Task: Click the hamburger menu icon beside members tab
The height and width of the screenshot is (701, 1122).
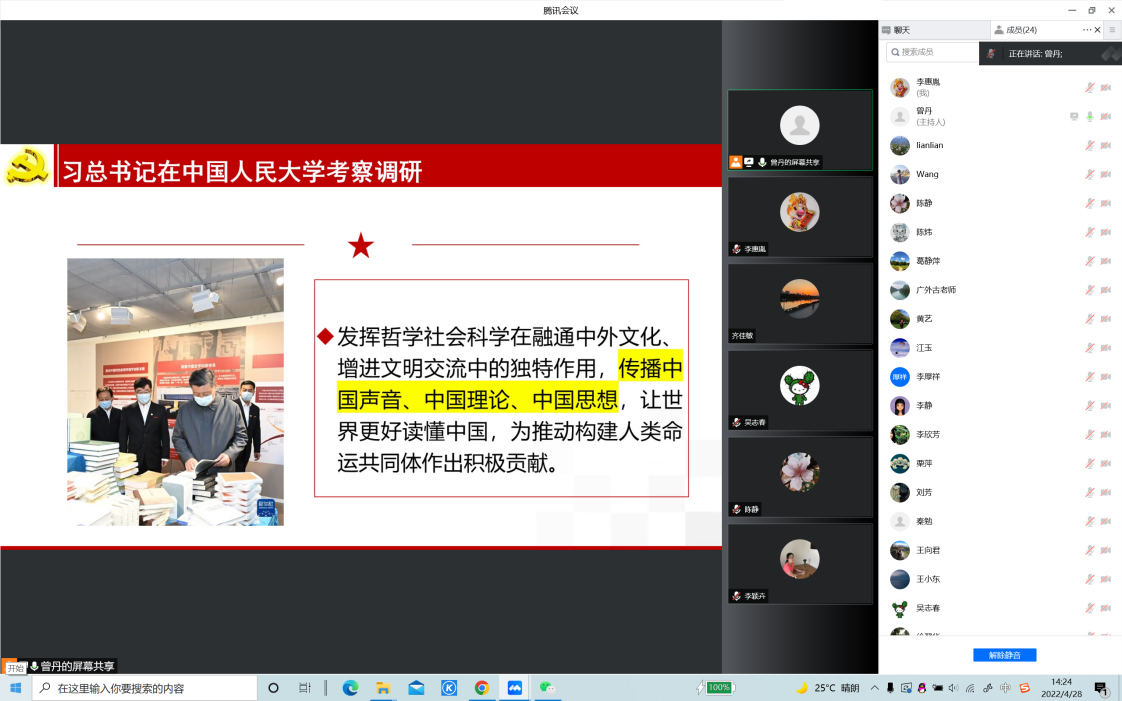Action: point(1112,30)
